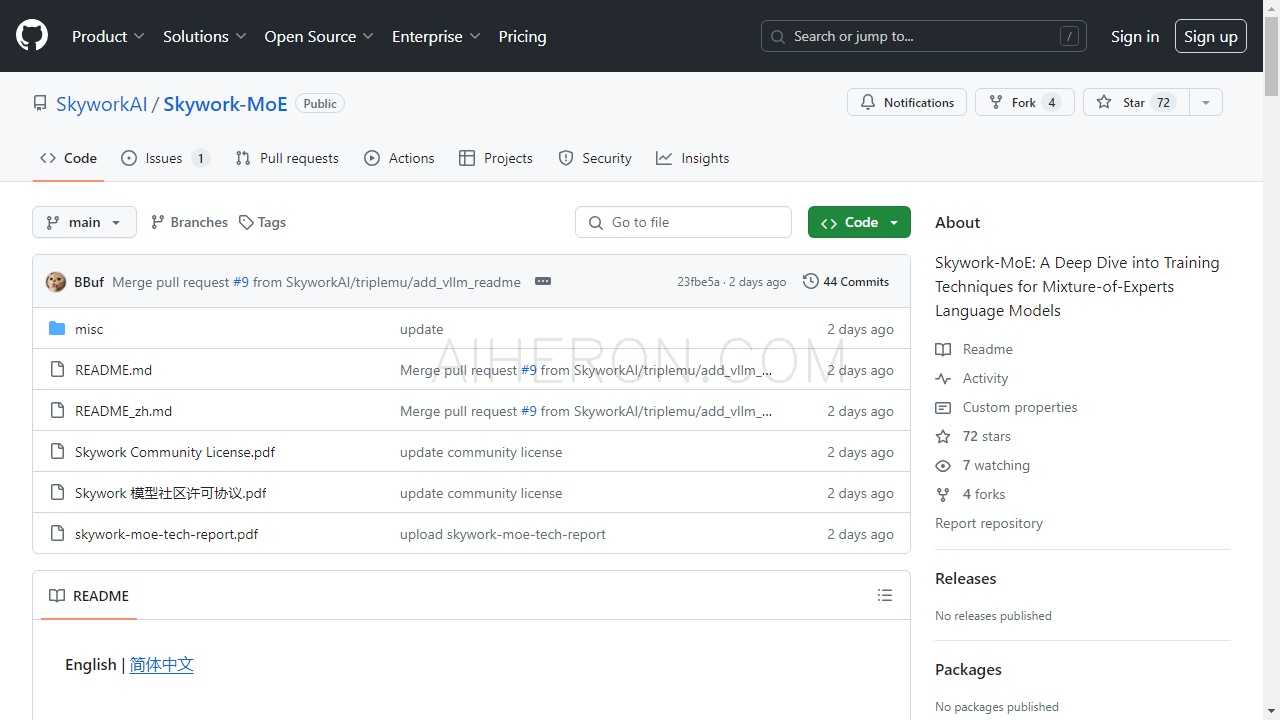Open the README_zh.md file

click(x=124, y=411)
